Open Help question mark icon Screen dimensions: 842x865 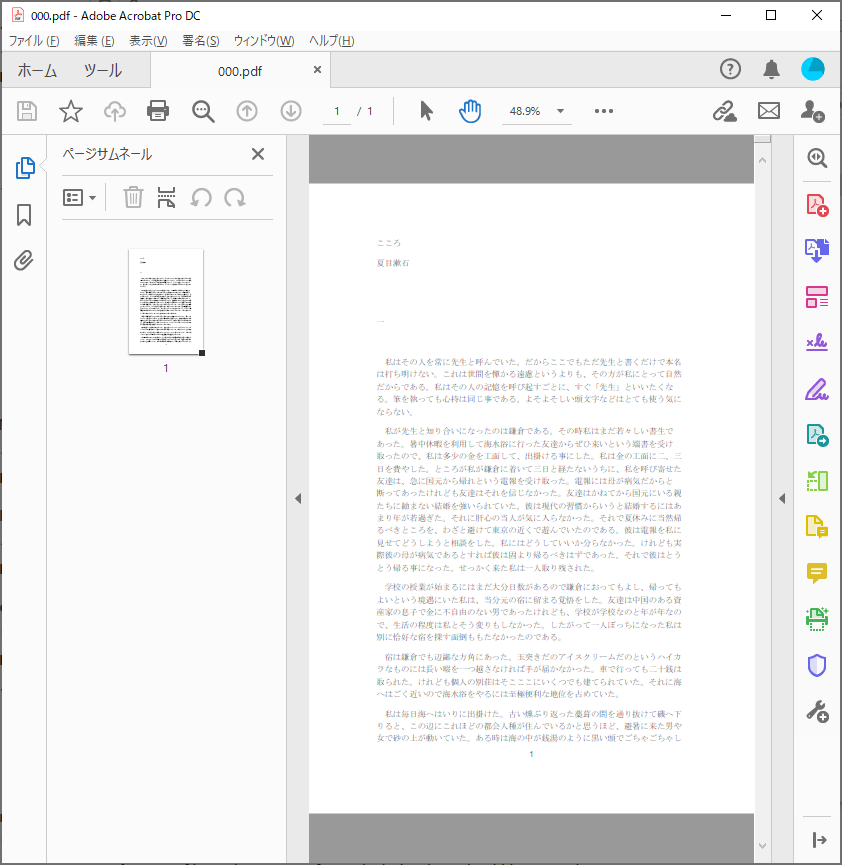[x=730, y=69]
